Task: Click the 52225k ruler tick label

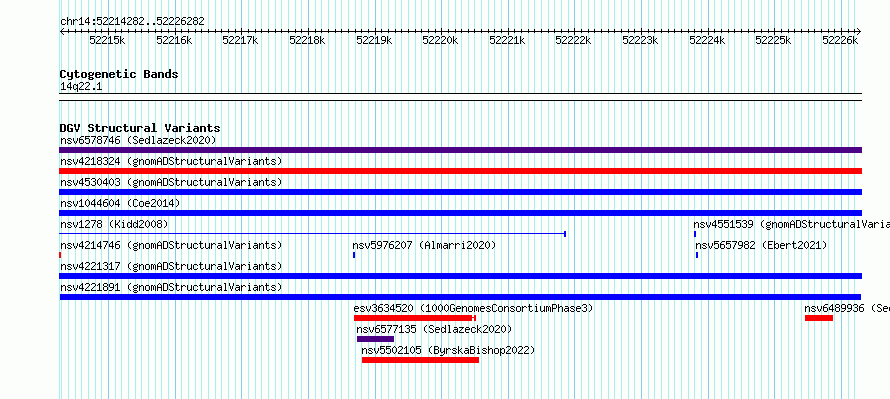Action: [773, 40]
